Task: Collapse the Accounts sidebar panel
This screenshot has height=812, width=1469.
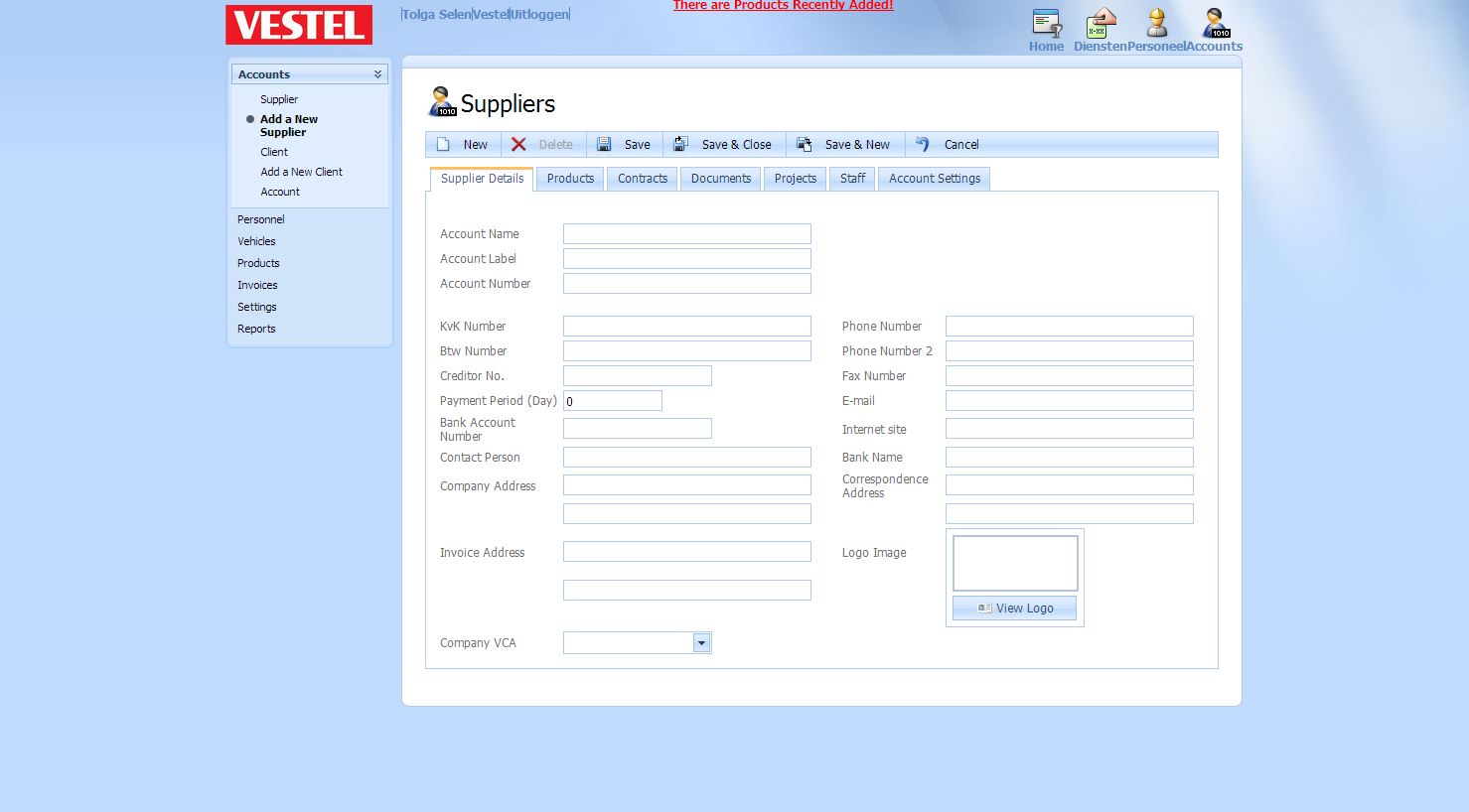Action: 377,74
